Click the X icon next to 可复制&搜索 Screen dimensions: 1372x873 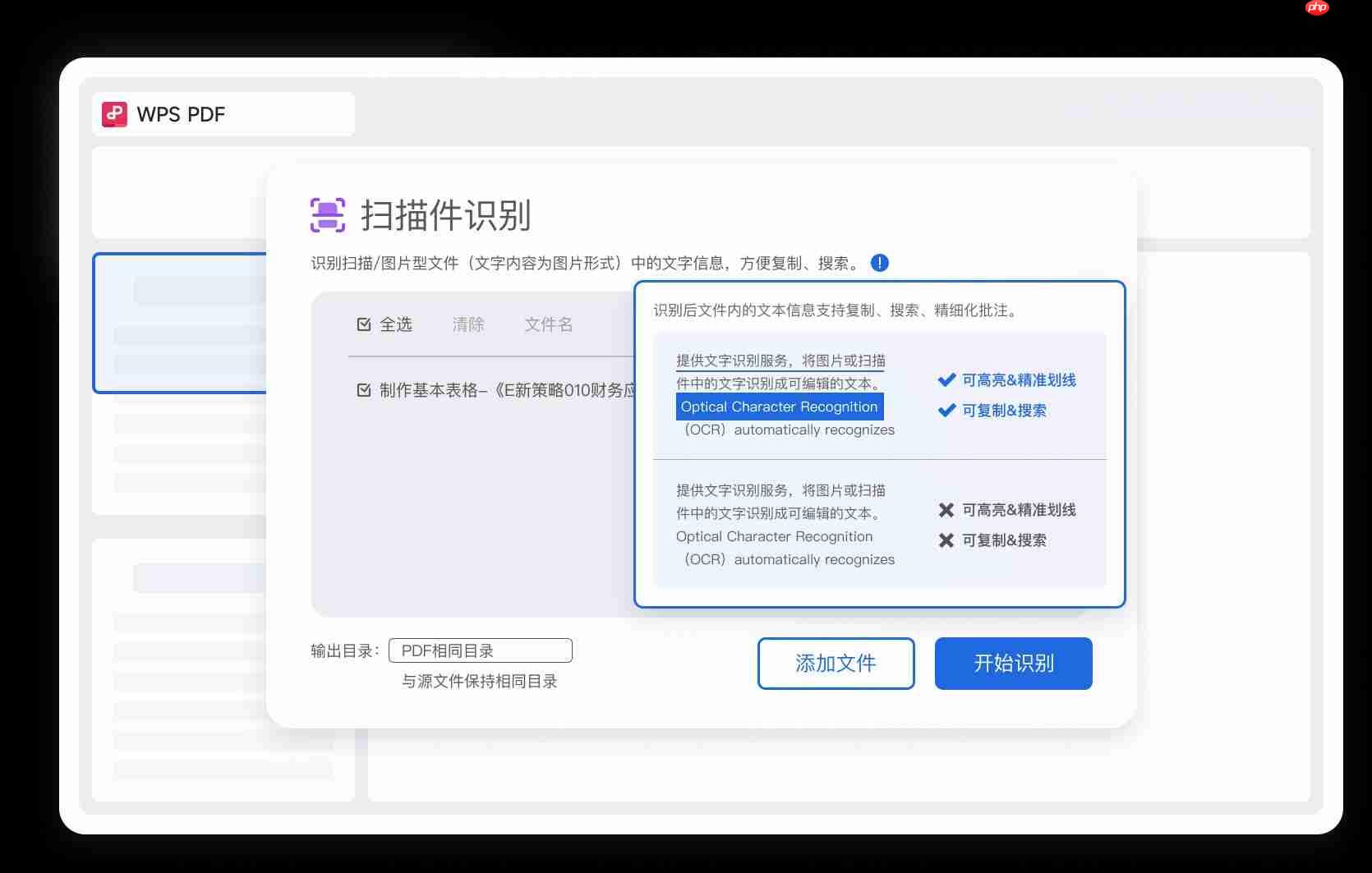(946, 540)
